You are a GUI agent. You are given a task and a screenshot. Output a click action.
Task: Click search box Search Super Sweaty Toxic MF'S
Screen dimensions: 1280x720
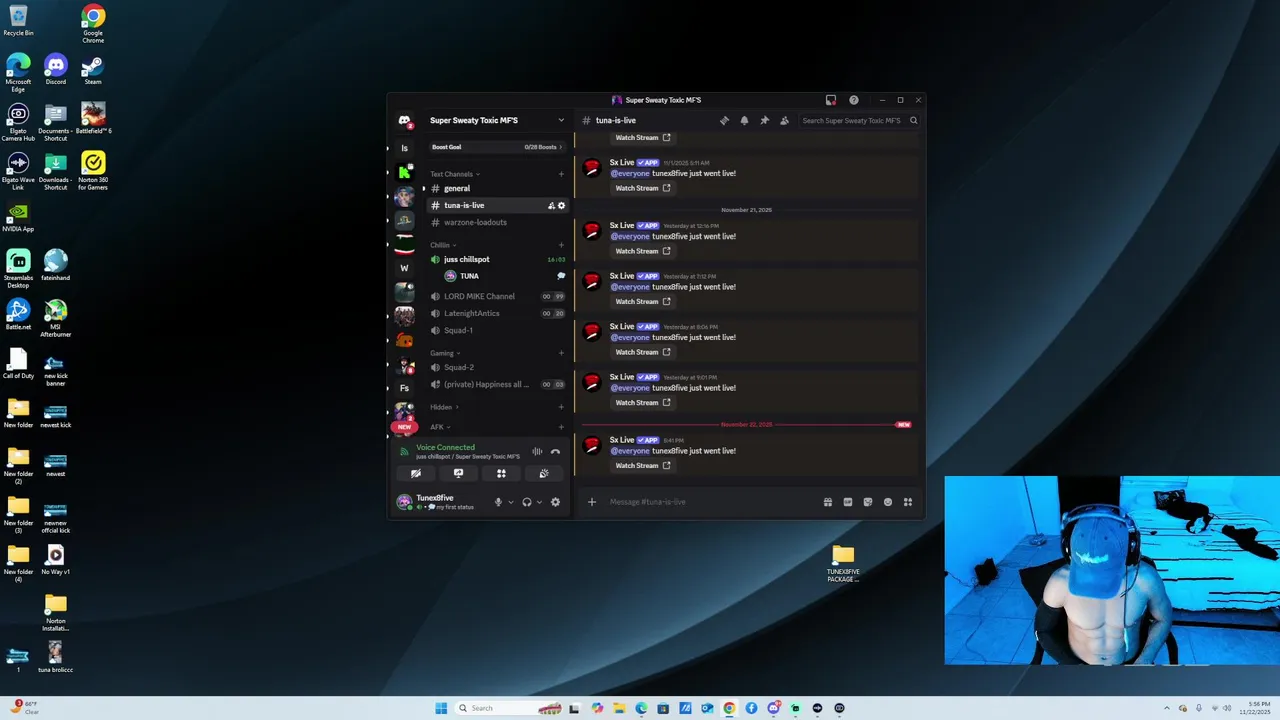tap(858, 120)
